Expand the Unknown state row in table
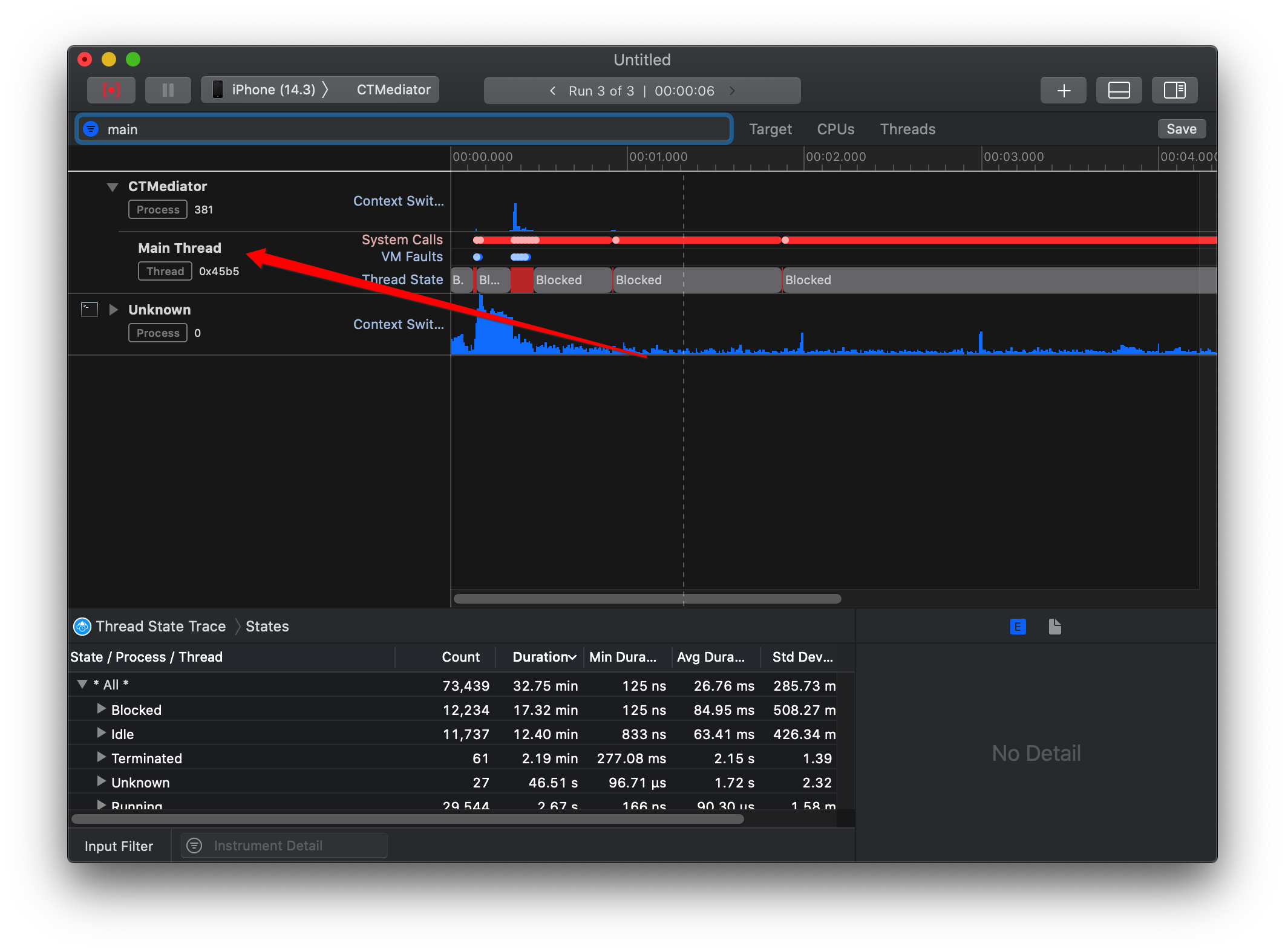This screenshot has height=952, width=1285. [x=102, y=781]
